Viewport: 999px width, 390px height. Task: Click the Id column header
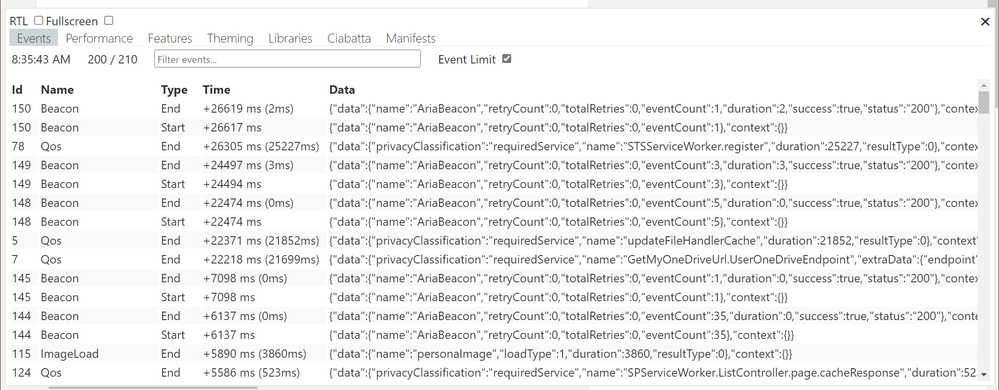coord(17,90)
